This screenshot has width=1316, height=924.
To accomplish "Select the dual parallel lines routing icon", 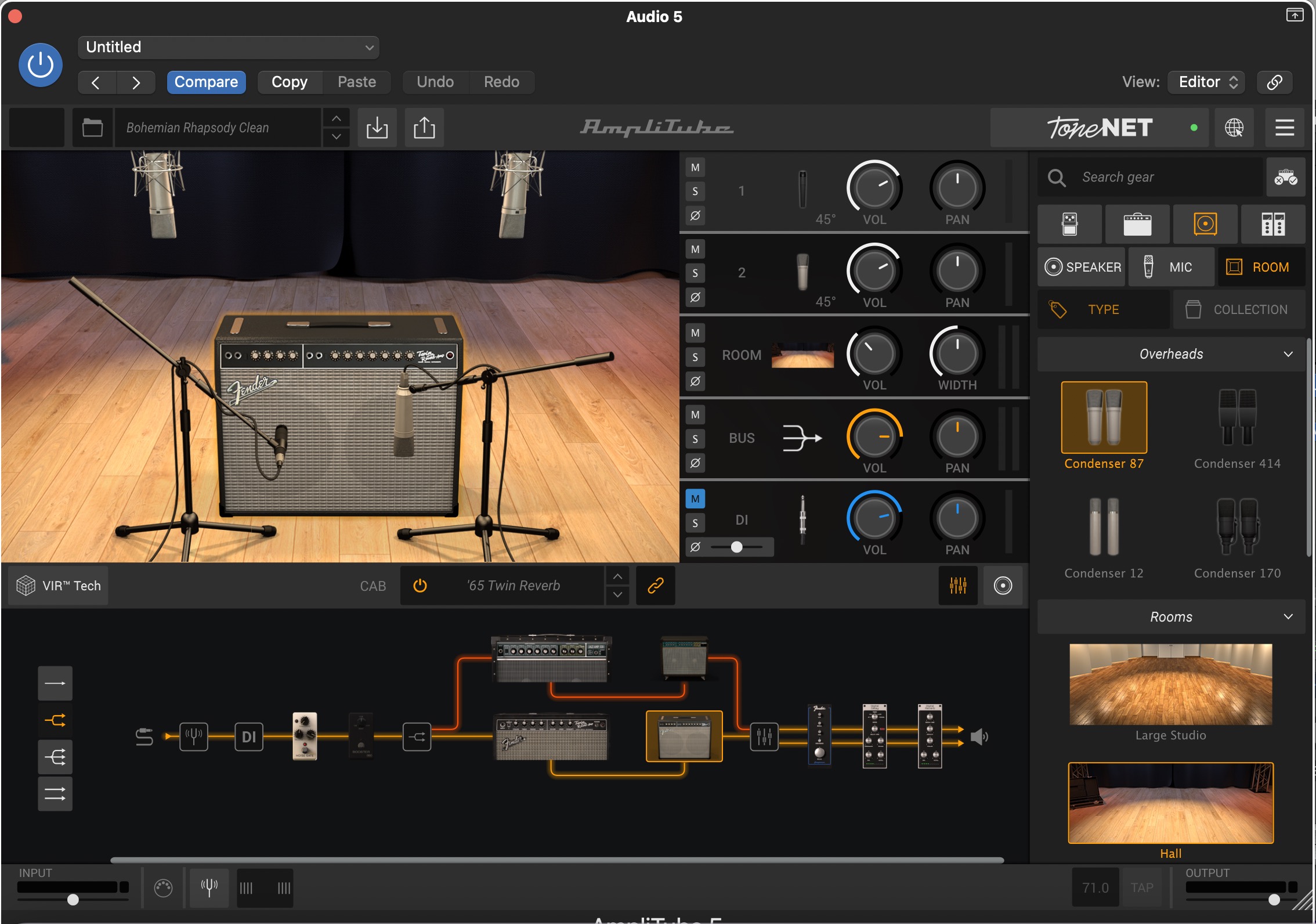I will coord(55,793).
